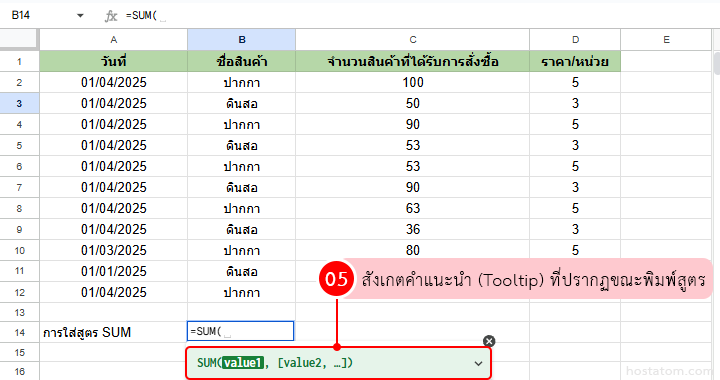
Task: Click the header cell 'วันที่'
Action: coord(113,61)
